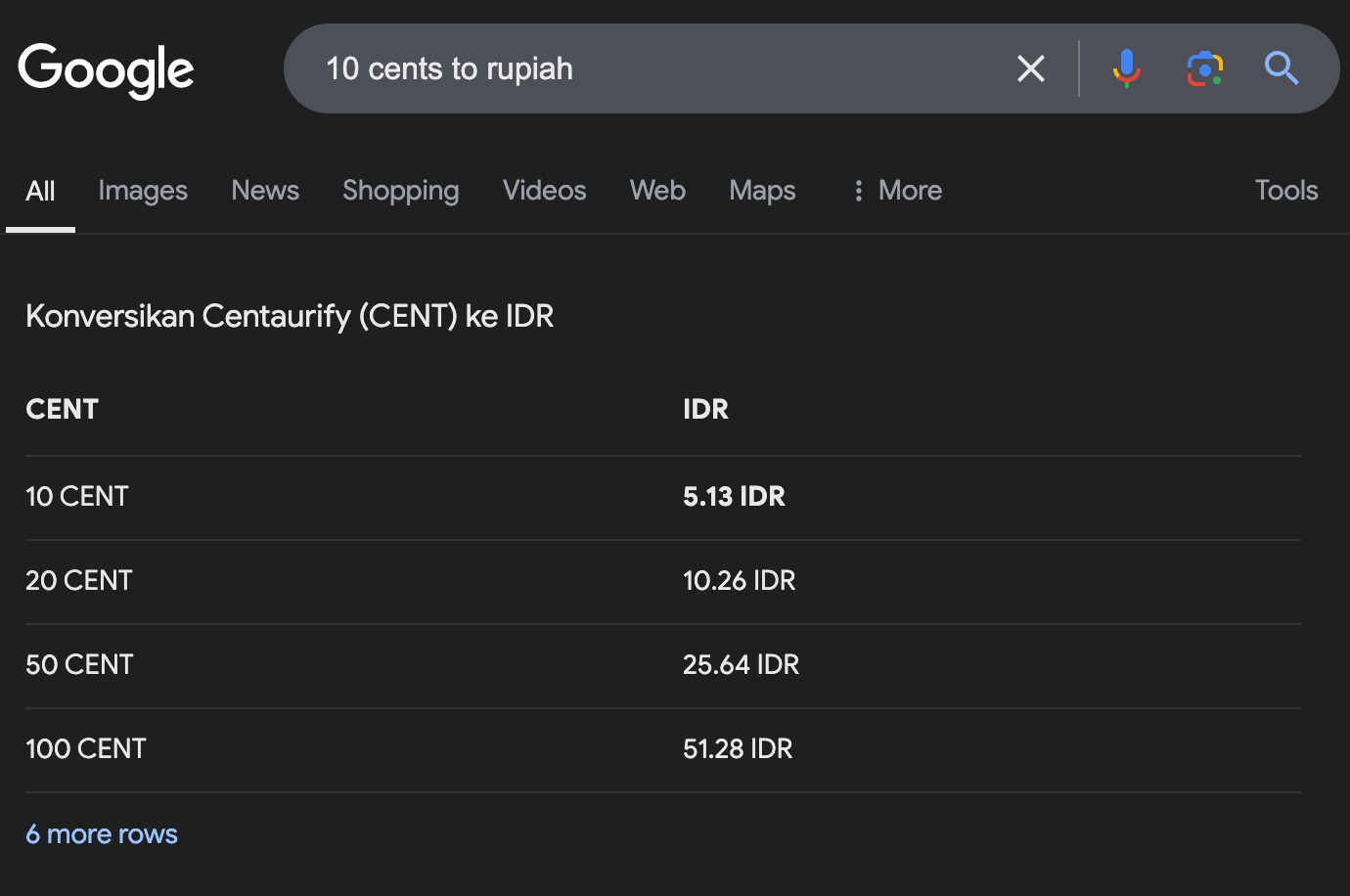The width and height of the screenshot is (1350, 896).
Task: Open Google Lens image search
Action: 1204,68
